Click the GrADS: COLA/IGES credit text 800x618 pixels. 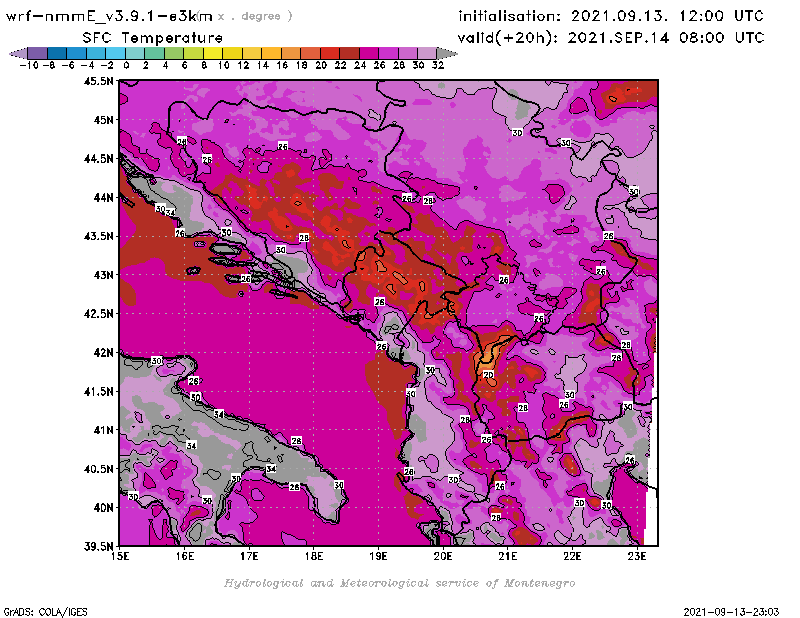(x=42, y=610)
